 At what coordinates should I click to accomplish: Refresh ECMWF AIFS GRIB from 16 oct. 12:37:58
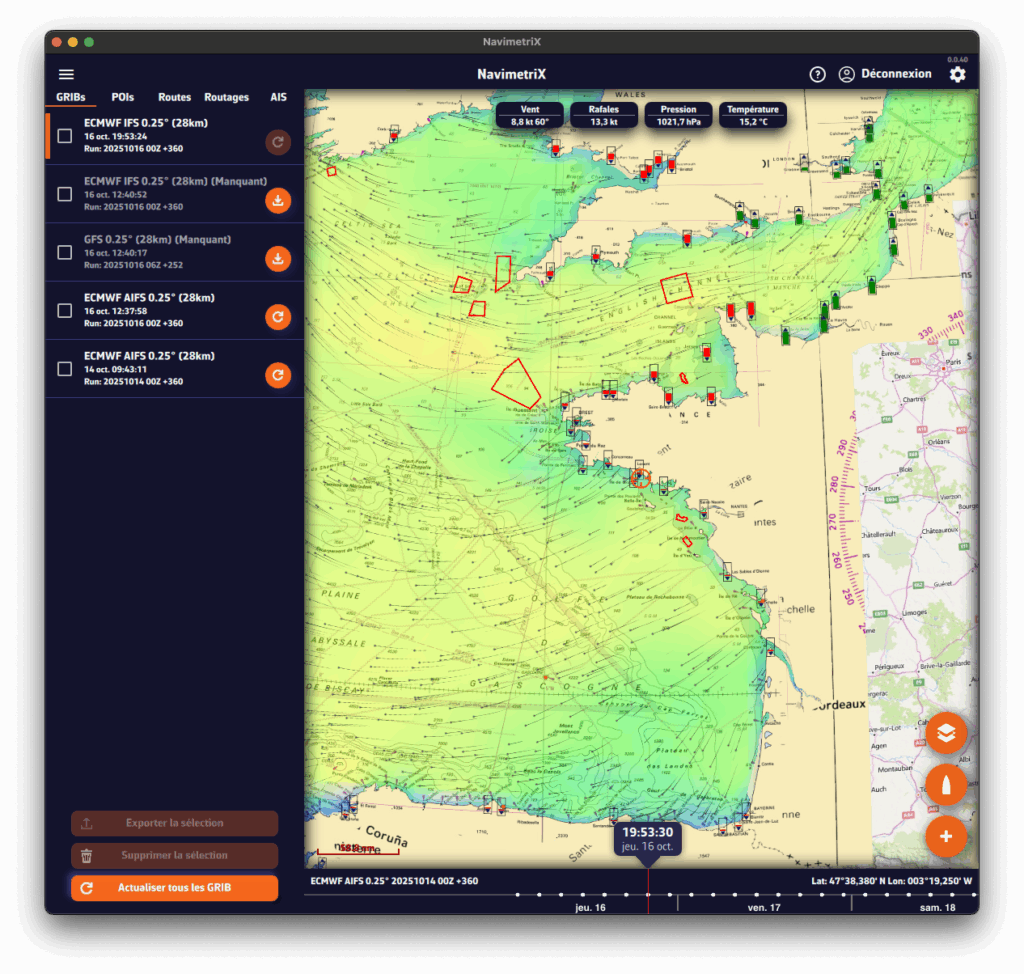(278, 317)
